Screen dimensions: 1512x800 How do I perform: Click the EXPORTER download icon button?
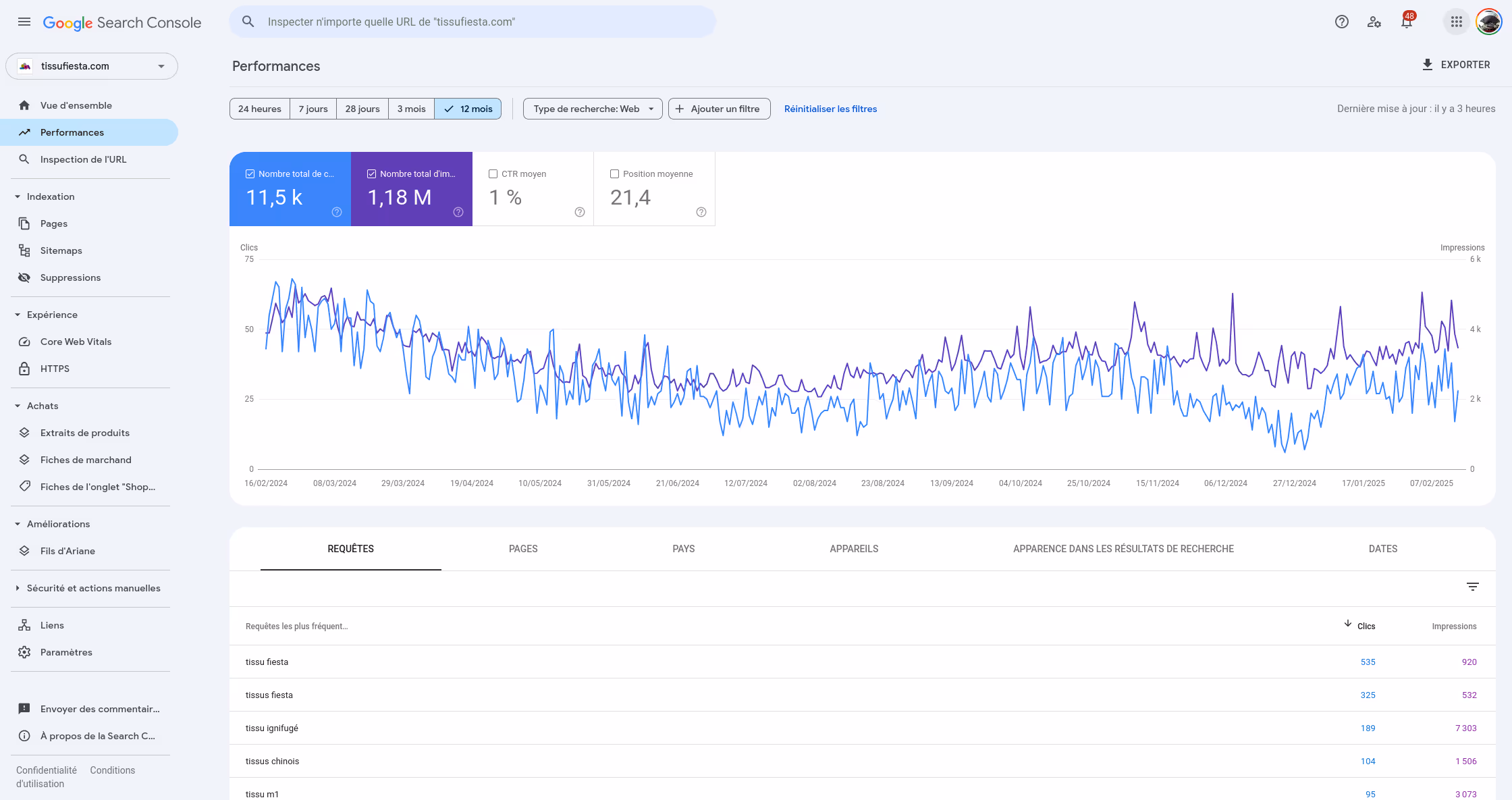pyautogui.click(x=1455, y=65)
